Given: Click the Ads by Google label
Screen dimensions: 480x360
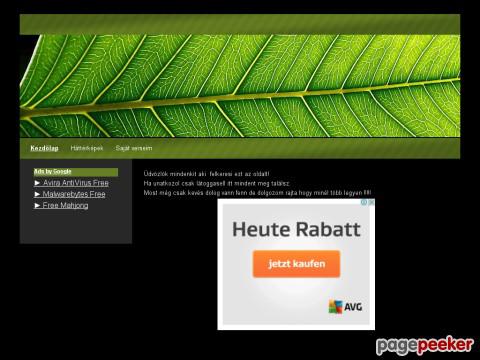Looking at the screenshot, I should (53, 171).
